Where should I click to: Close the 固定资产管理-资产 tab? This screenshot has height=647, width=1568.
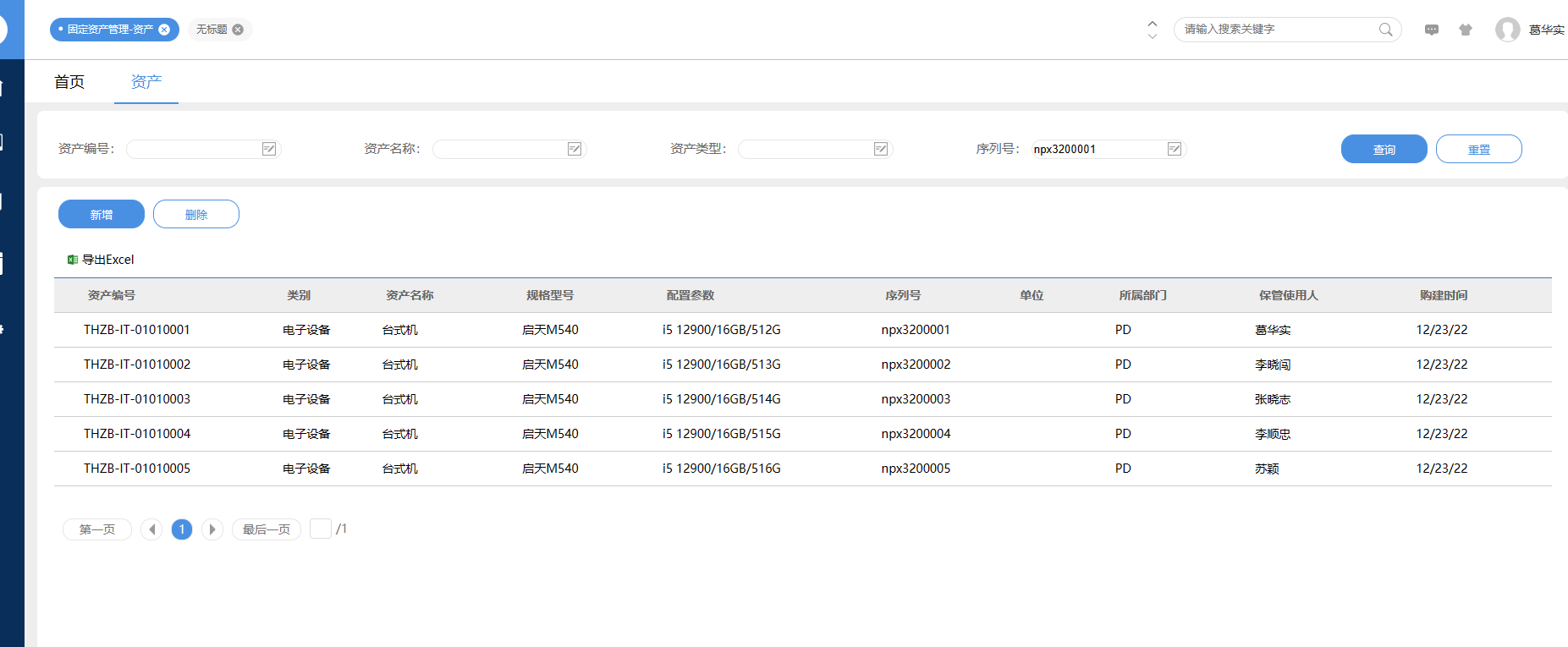click(164, 30)
